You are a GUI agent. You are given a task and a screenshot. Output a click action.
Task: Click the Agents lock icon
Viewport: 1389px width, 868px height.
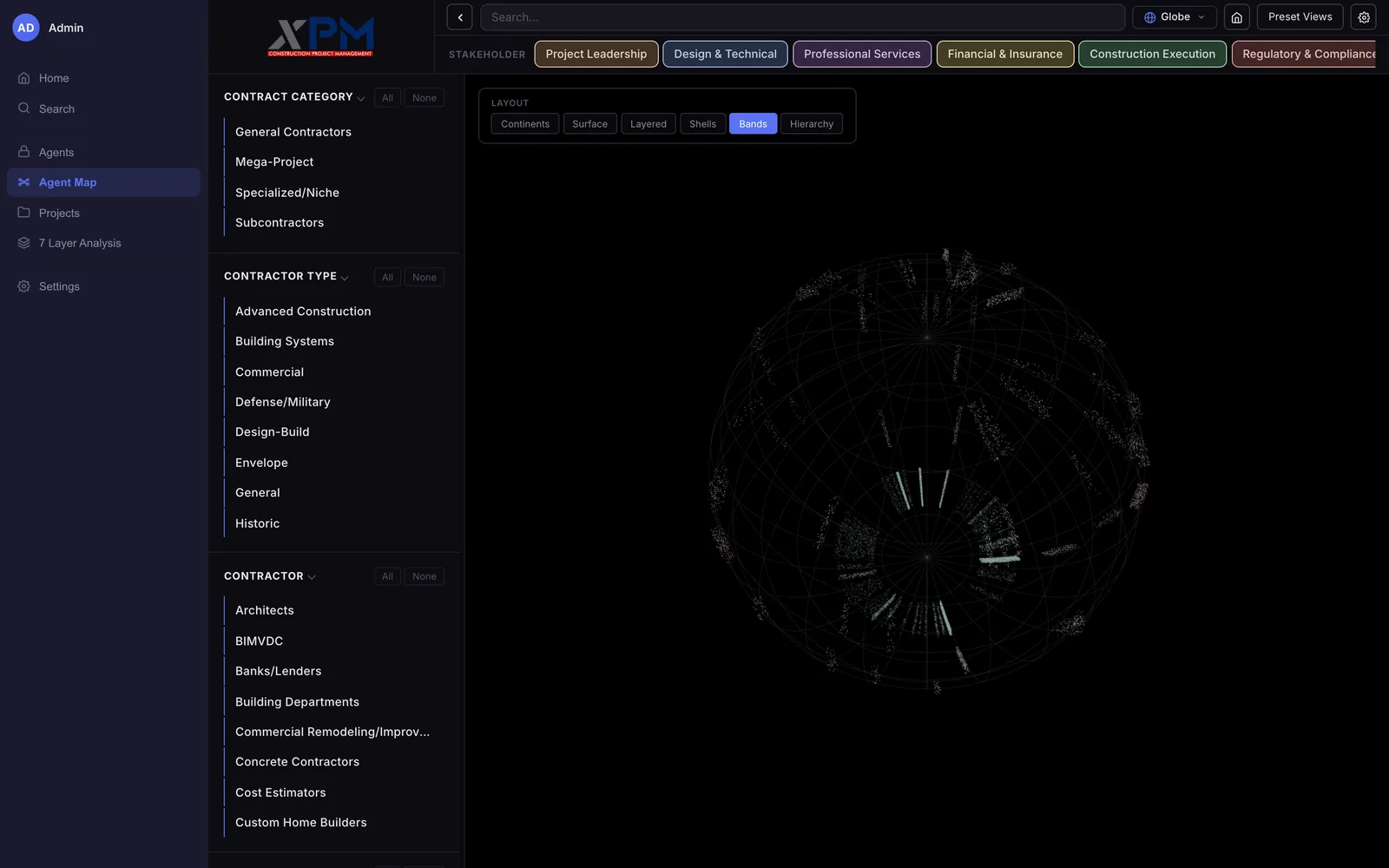tap(23, 152)
